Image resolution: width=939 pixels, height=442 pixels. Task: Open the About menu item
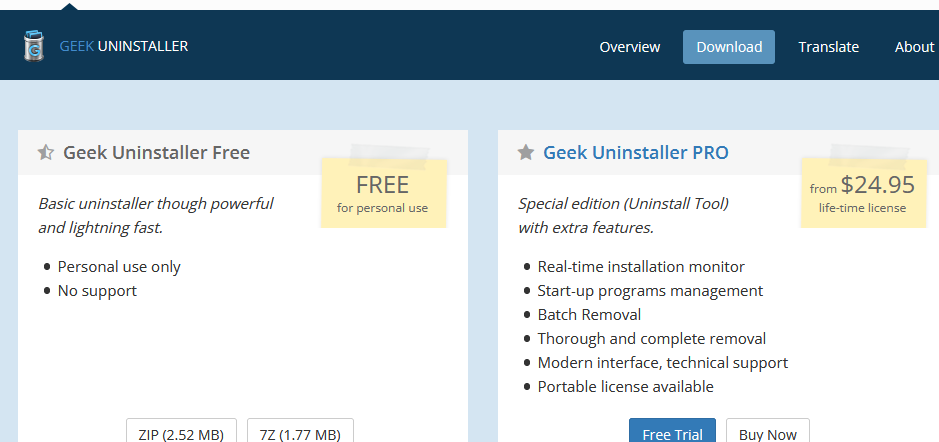pyautogui.click(x=914, y=47)
